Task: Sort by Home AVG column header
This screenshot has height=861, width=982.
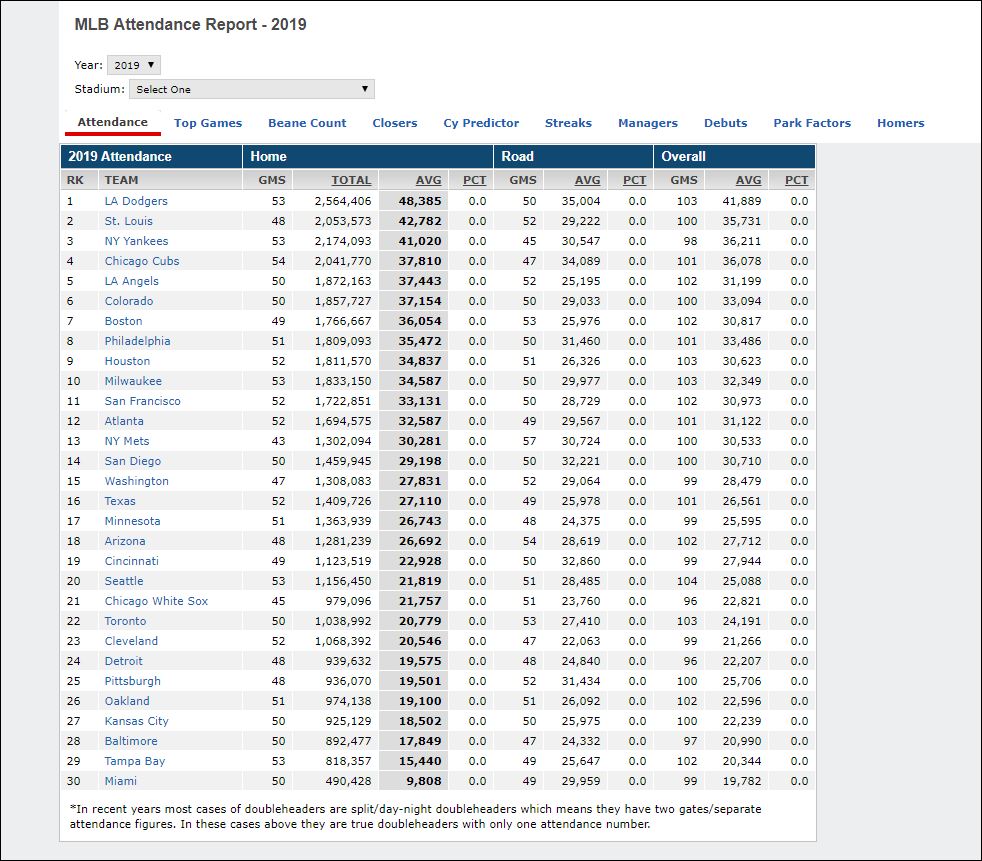Action: click(428, 180)
